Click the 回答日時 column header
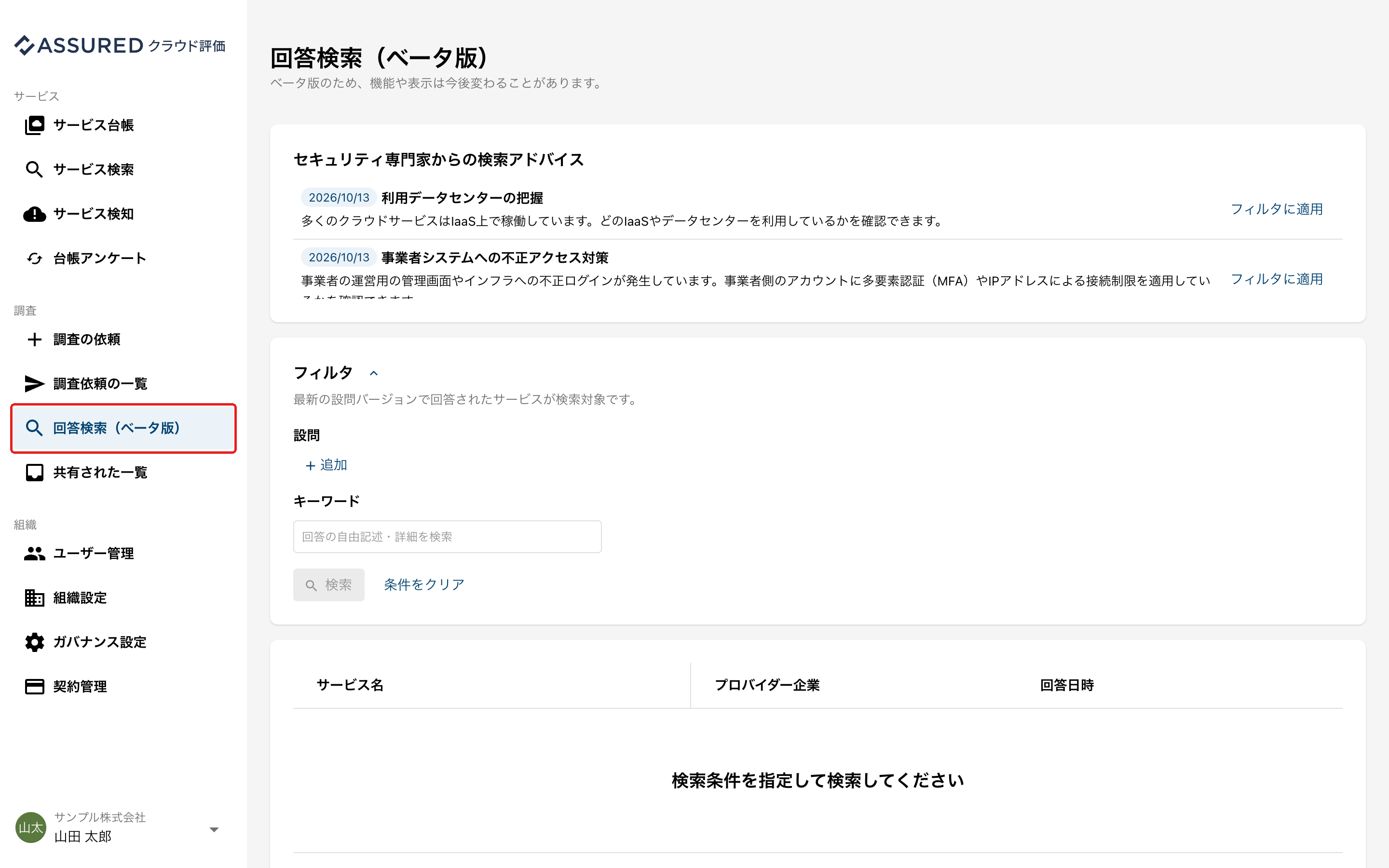Image resolution: width=1389 pixels, height=868 pixels. tap(1067, 685)
